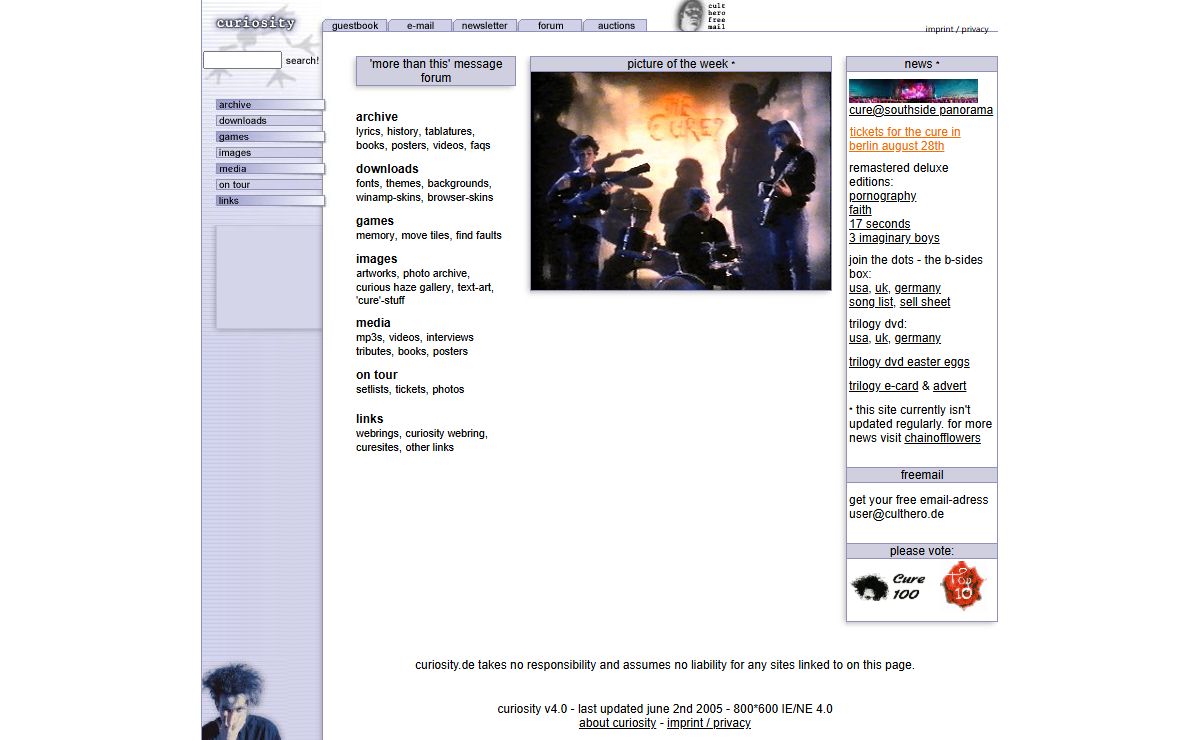Click the Robert Smith portrait image
Image resolution: width=1200 pixels, height=740 pixels.
tap(237, 701)
